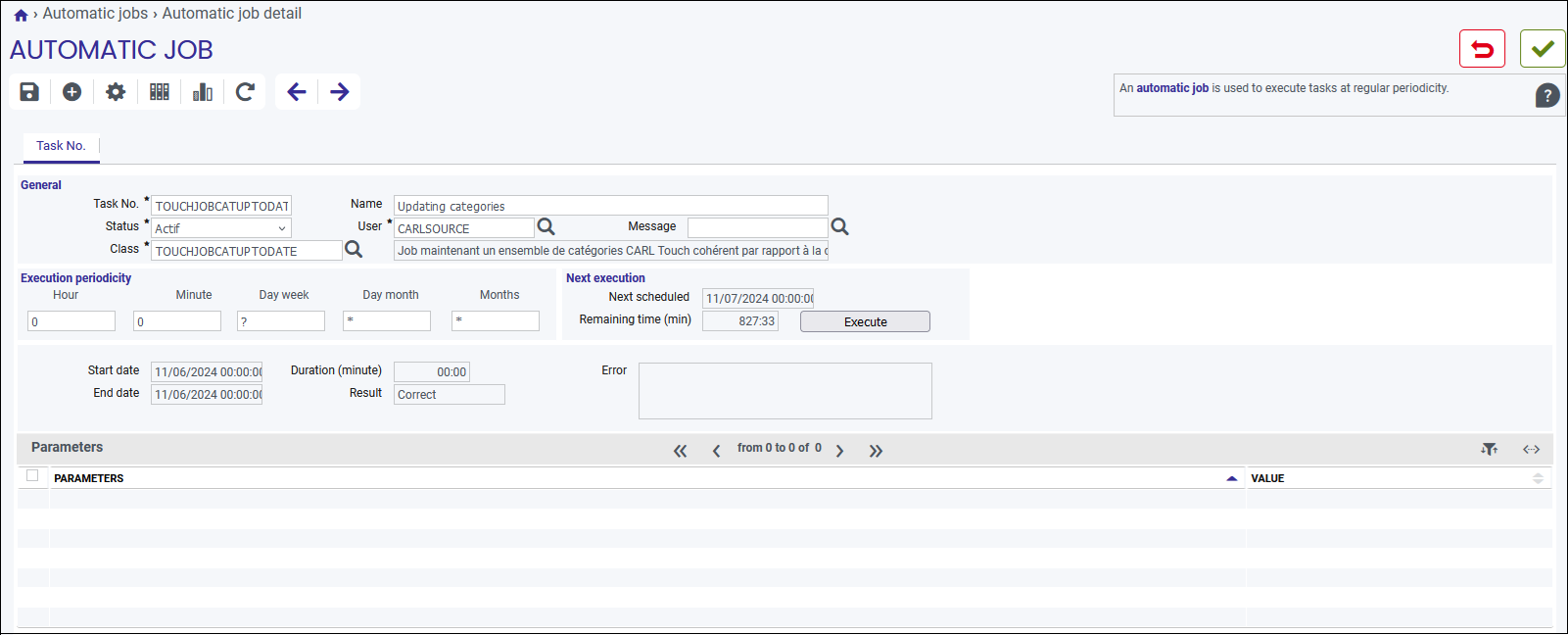1568x635 pixels.
Task: Expand Parameters panel width arrows
Action: point(1532,449)
